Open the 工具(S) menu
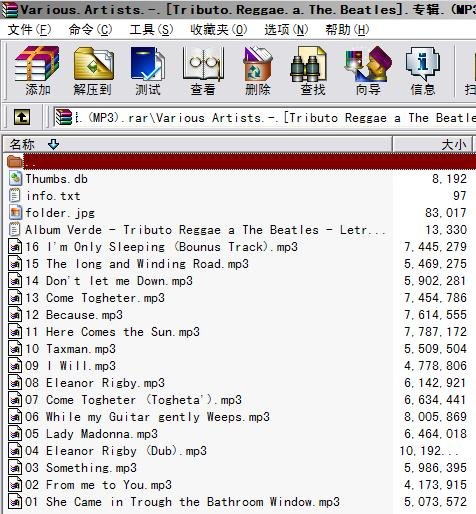The width and height of the screenshot is (476, 514). (151, 30)
